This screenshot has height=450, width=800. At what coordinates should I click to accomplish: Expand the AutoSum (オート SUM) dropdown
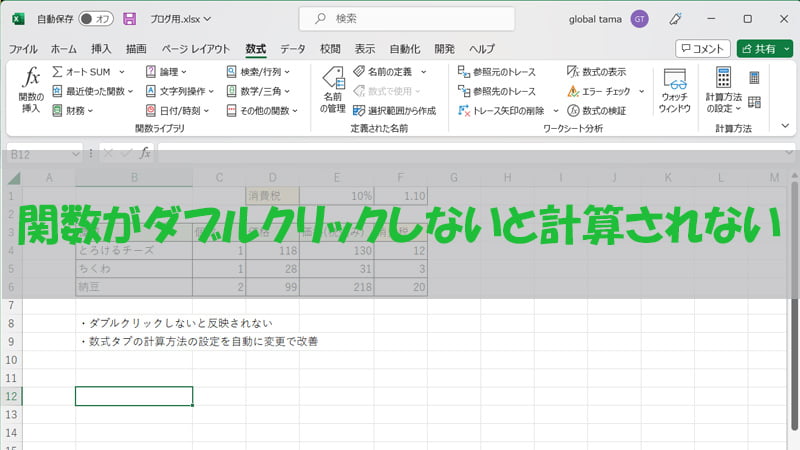click(121, 72)
